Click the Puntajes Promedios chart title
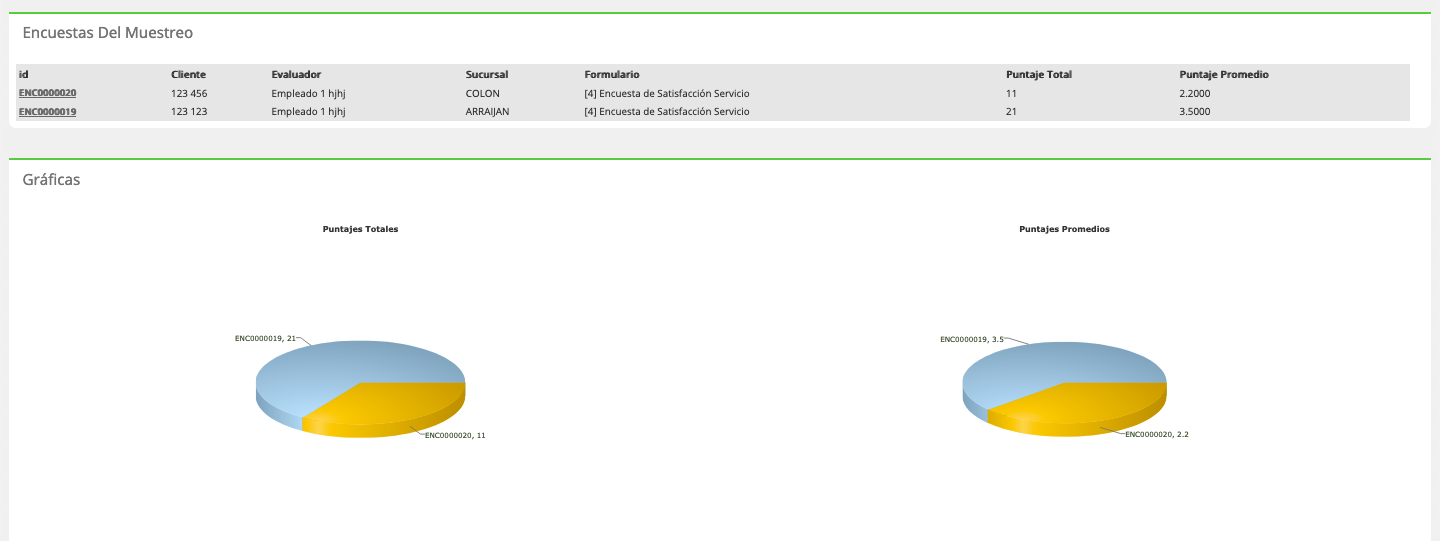This screenshot has height=541, width=1440. (1064, 229)
